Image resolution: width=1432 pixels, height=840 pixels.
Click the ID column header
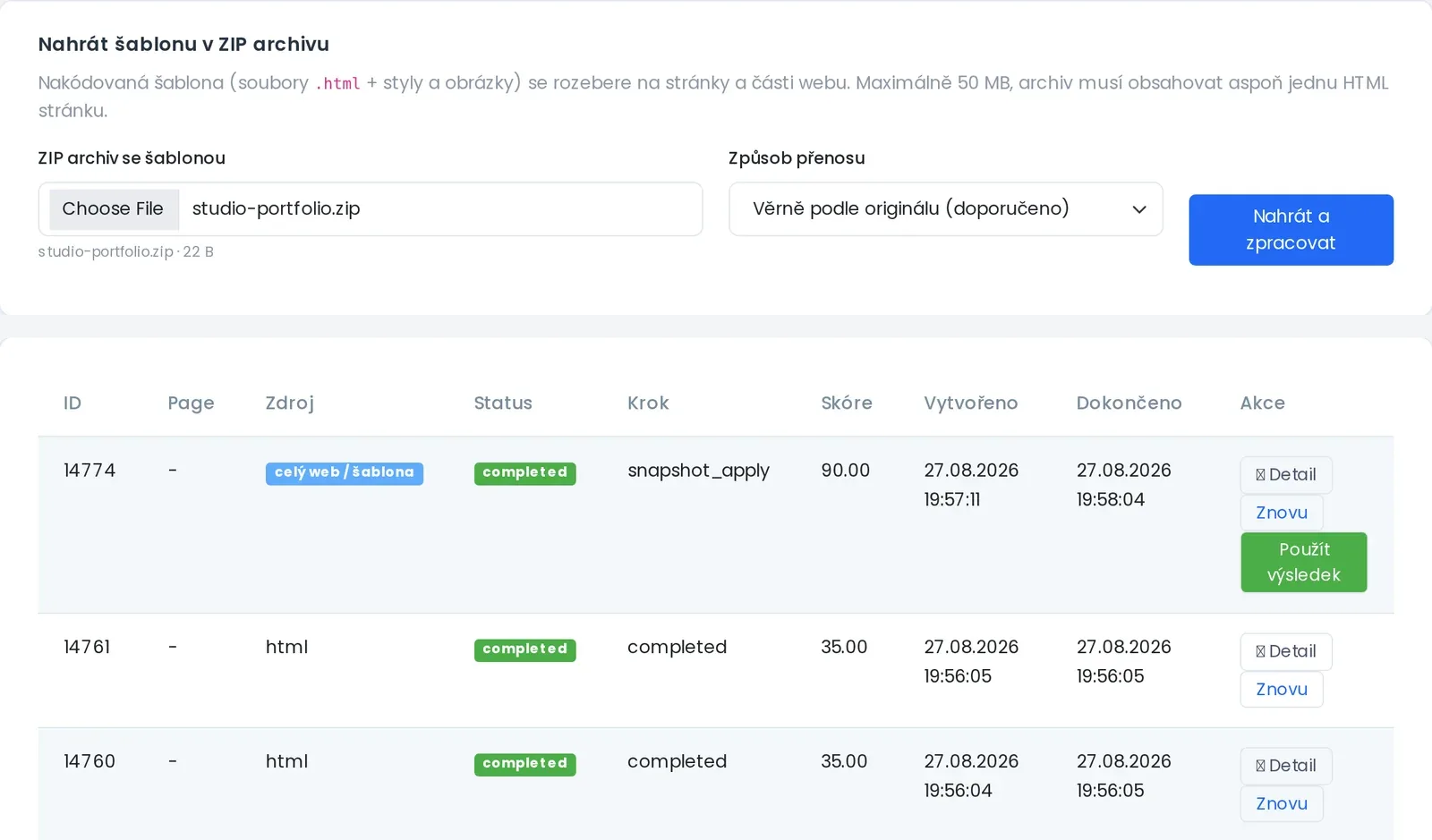pos(72,403)
